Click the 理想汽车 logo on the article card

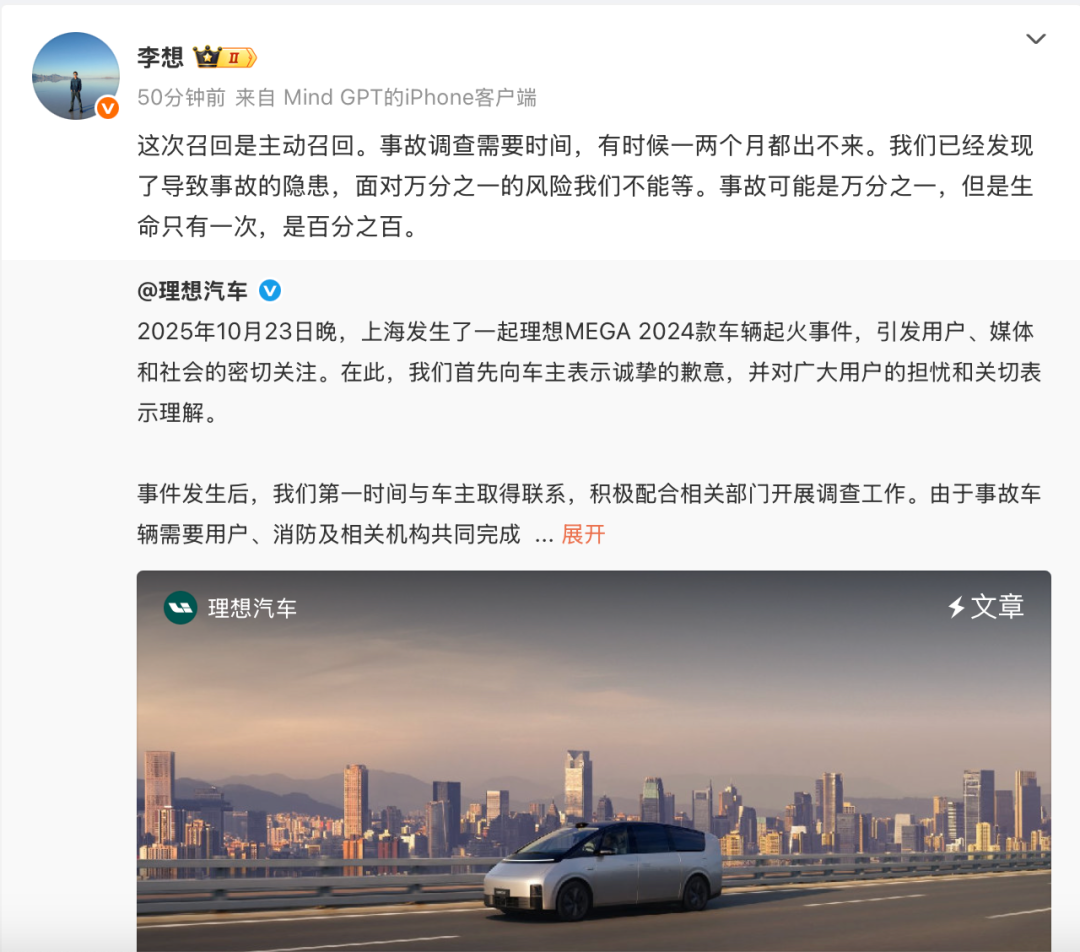180,608
